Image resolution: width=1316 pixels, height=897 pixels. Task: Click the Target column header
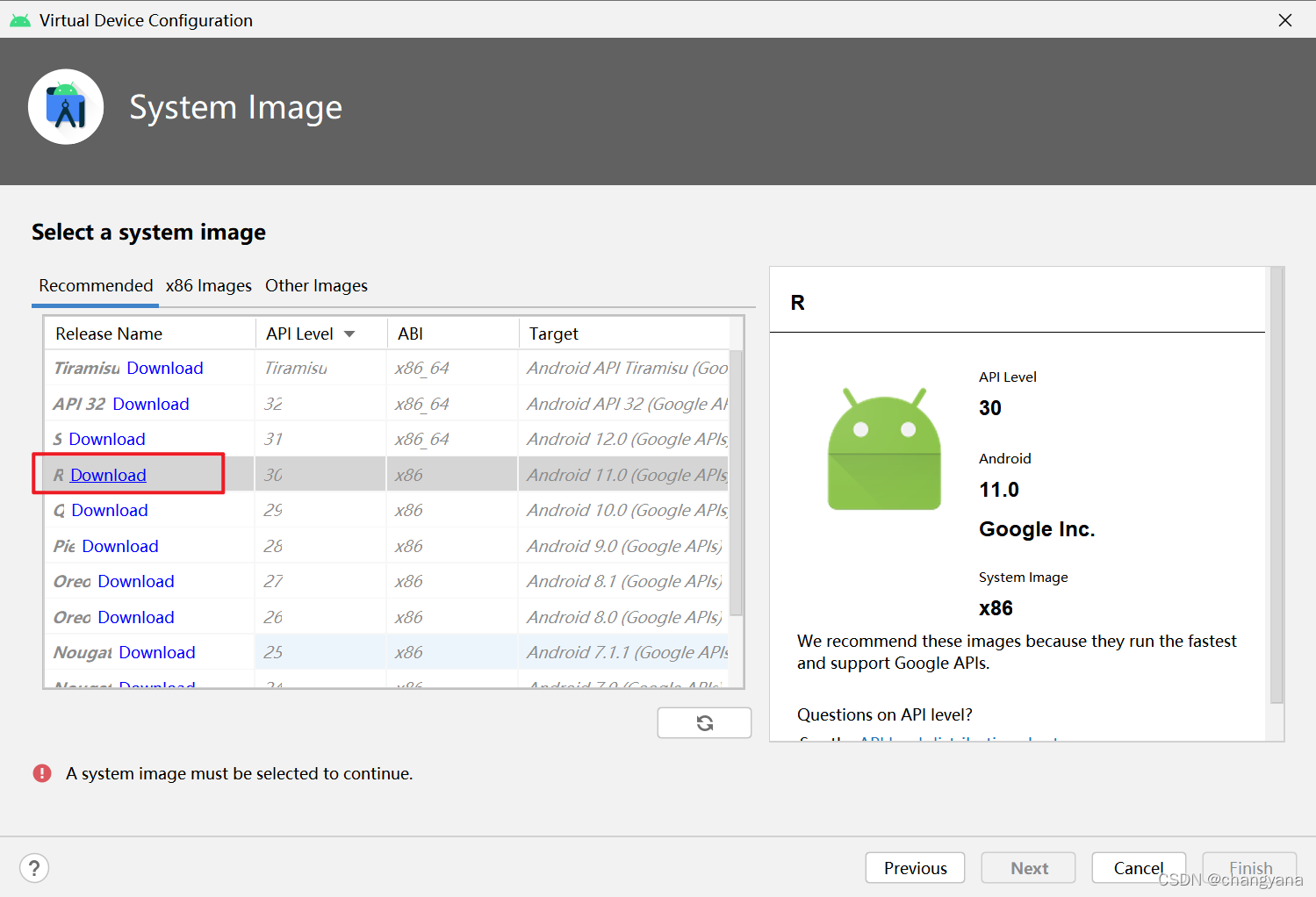(625, 334)
